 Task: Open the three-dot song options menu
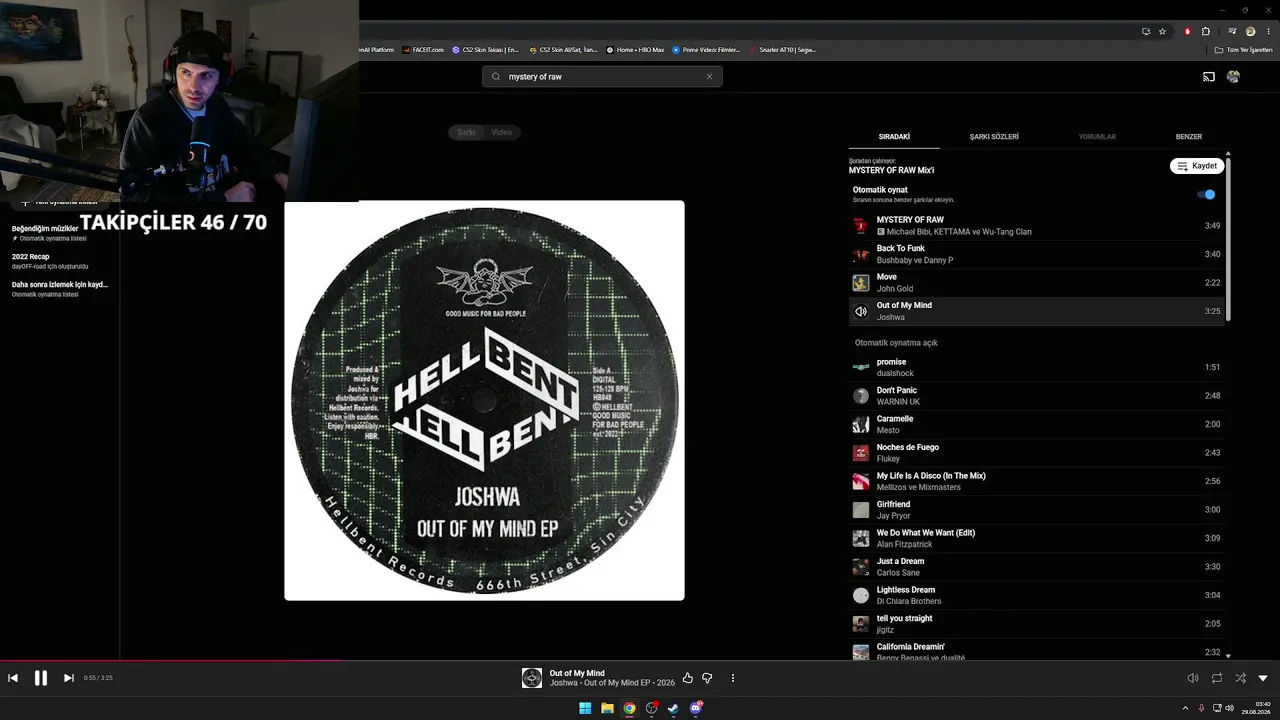733,678
